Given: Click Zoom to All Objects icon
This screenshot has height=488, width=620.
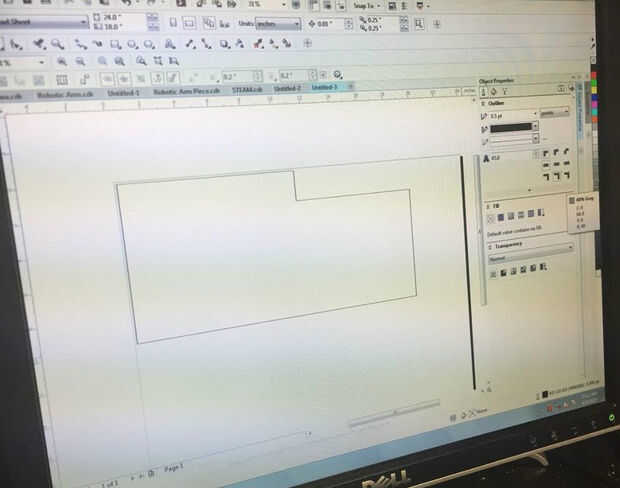Looking at the screenshot, I should [119, 61].
